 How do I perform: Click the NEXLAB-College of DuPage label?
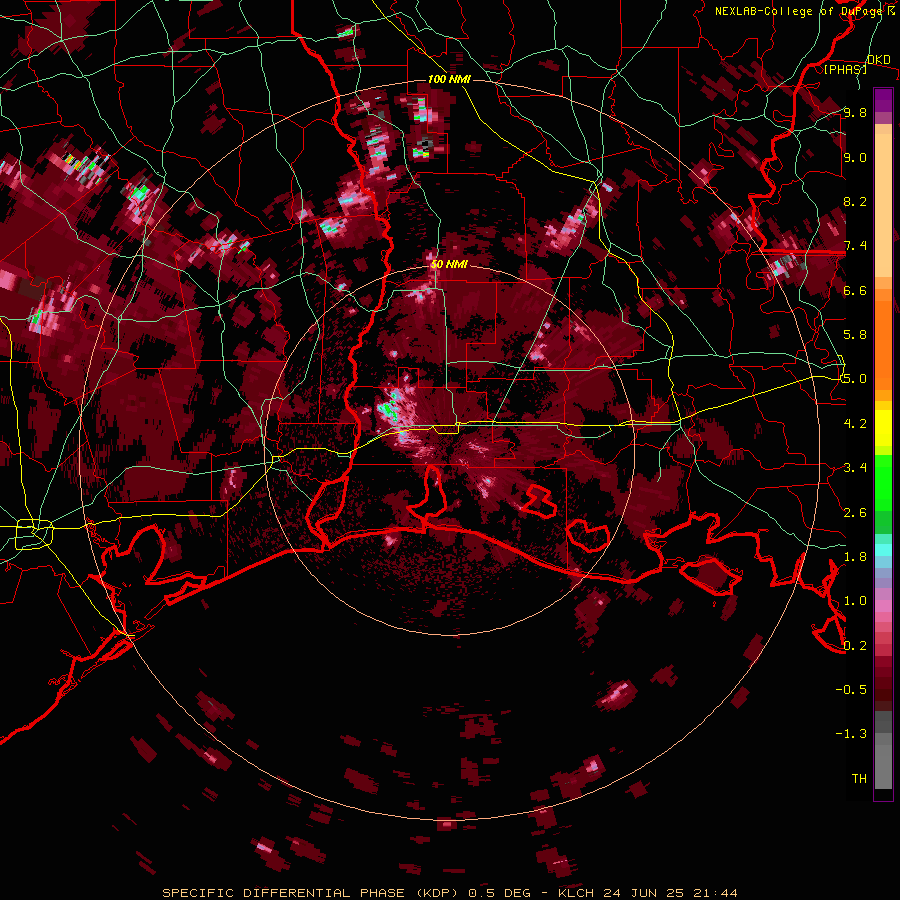pyautogui.click(x=798, y=11)
